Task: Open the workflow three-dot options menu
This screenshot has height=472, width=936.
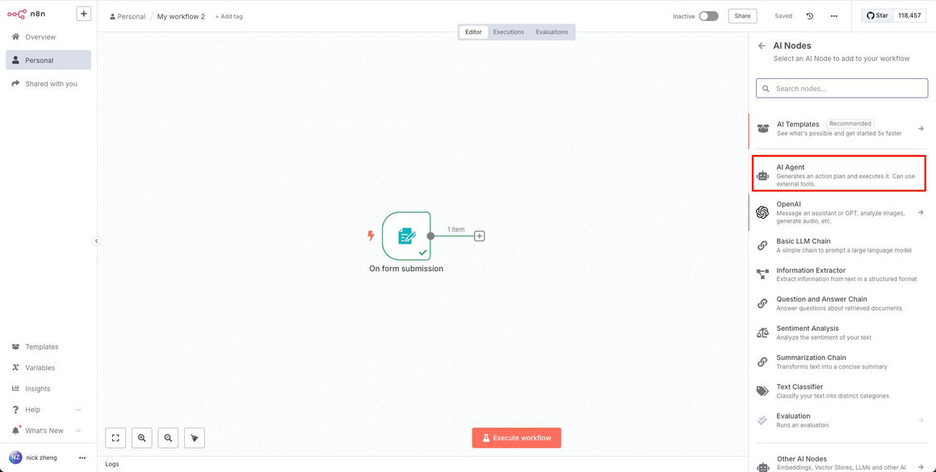Action: 834,16
